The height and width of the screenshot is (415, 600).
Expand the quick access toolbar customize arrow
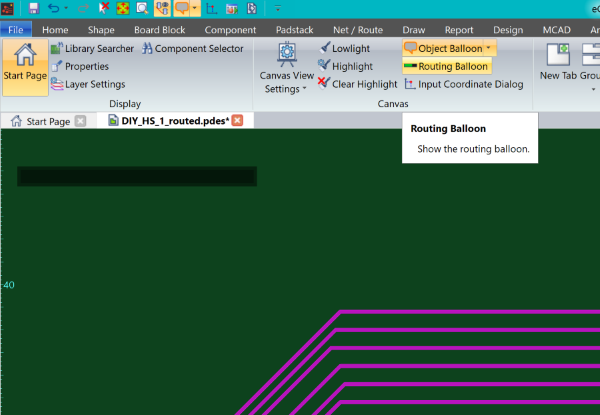click(277, 8)
